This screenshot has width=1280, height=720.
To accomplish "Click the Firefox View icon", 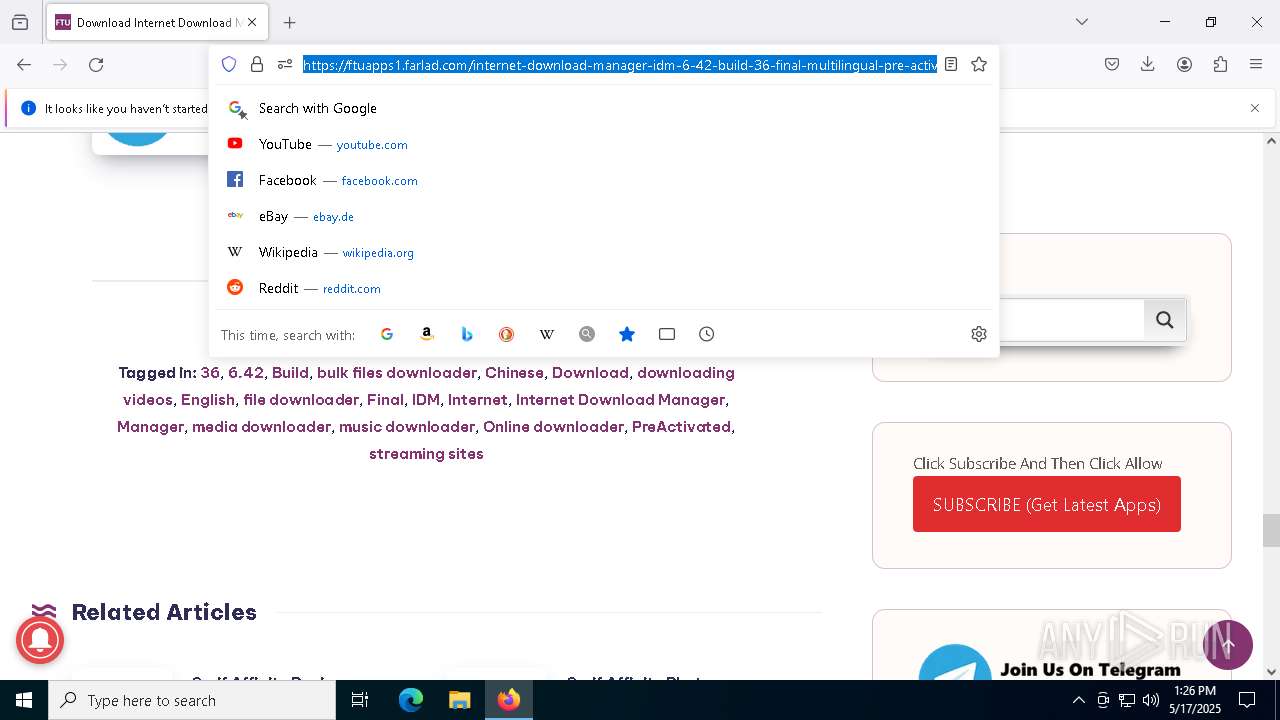I will (x=20, y=22).
